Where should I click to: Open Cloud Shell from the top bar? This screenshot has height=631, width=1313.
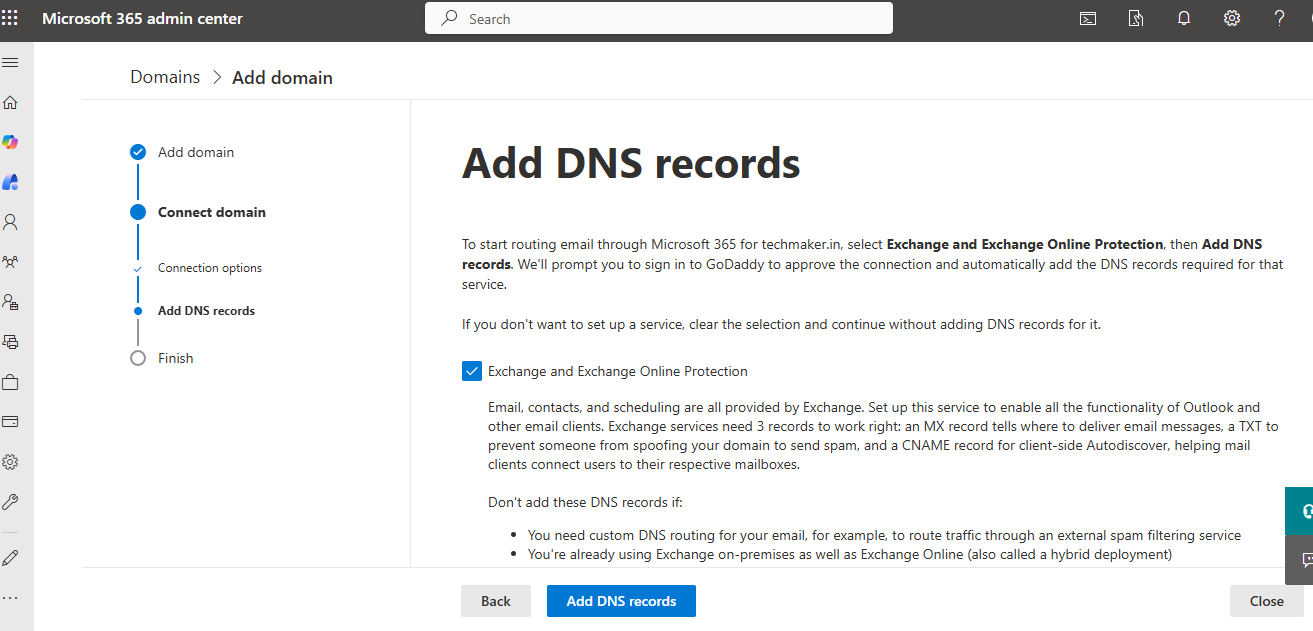pos(1088,18)
